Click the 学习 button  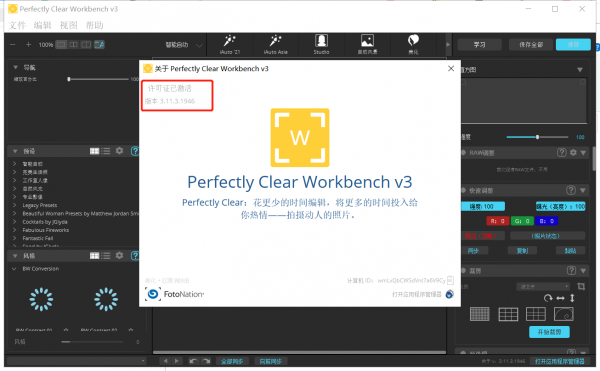tap(479, 45)
